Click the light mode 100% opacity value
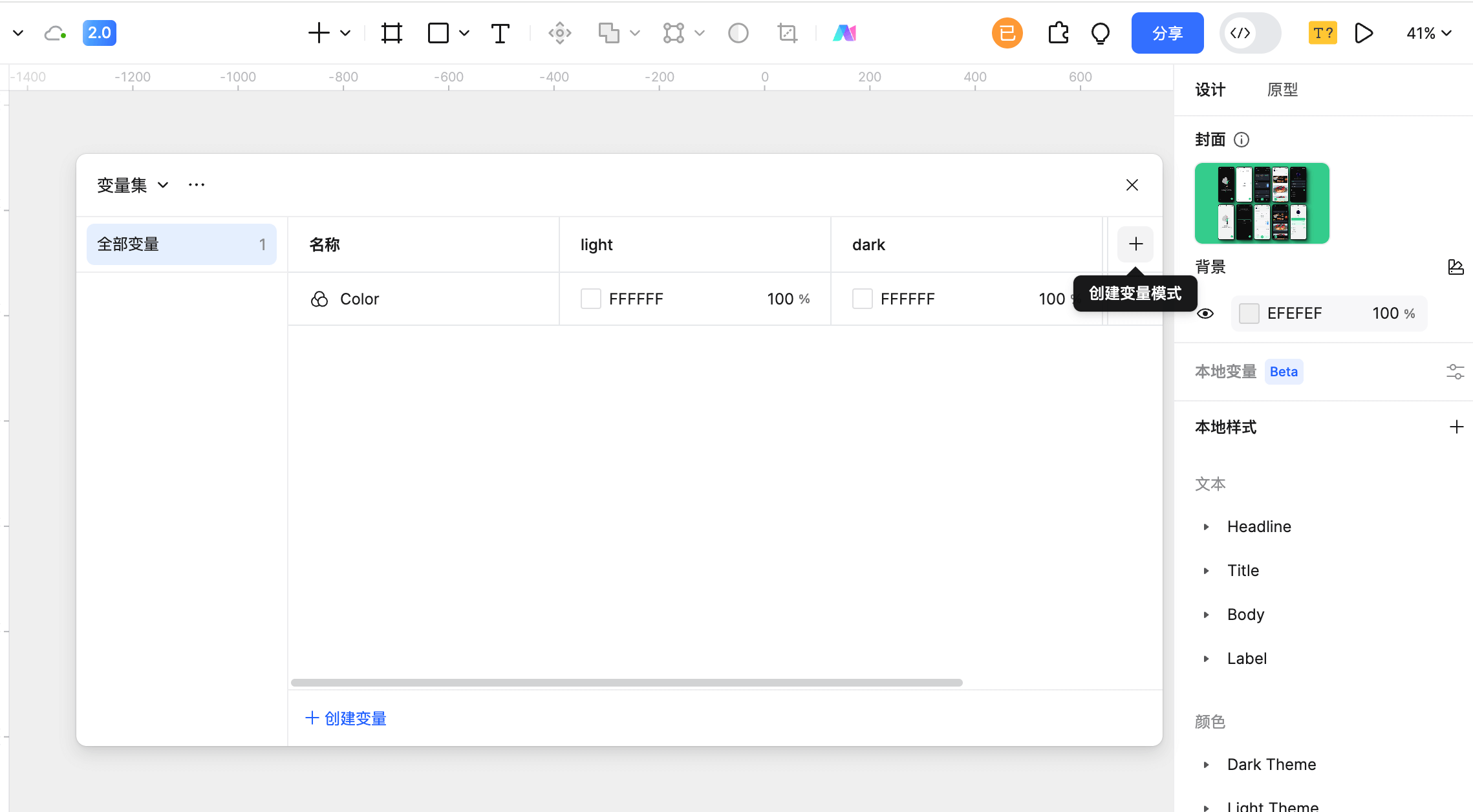 pyautogui.click(x=788, y=299)
